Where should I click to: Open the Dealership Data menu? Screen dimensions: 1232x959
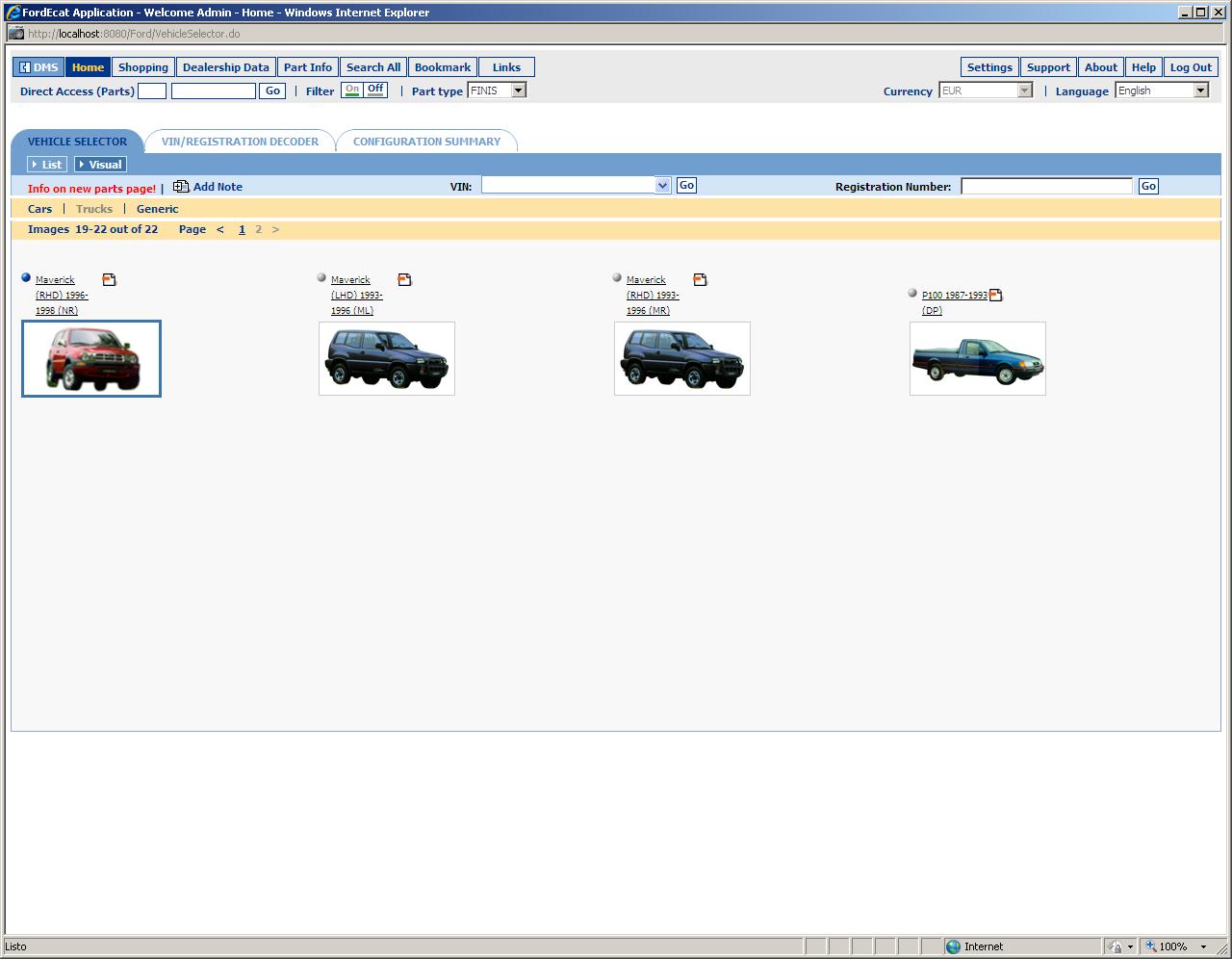point(226,67)
